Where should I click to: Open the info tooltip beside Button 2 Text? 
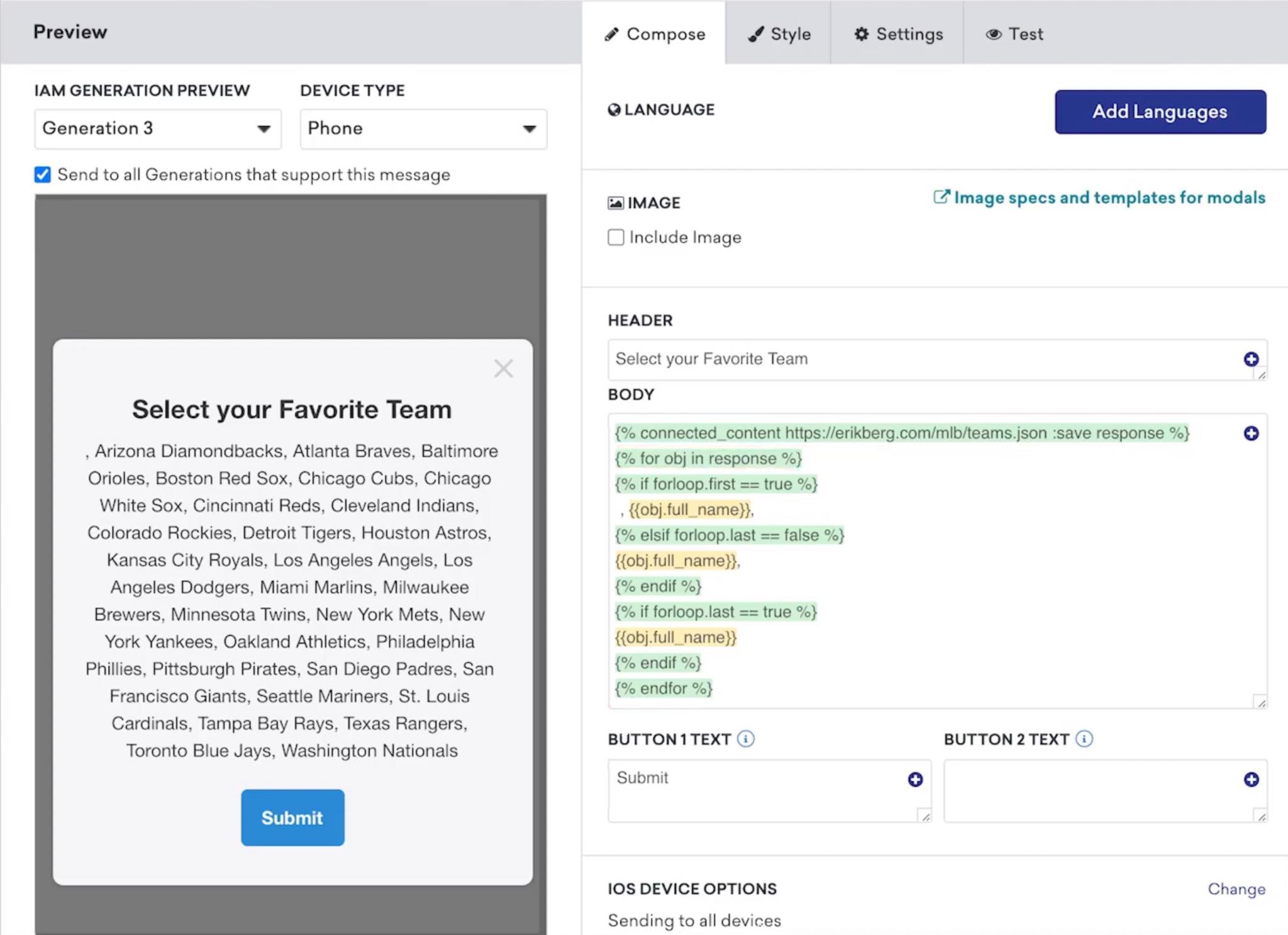tap(1084, 739)
